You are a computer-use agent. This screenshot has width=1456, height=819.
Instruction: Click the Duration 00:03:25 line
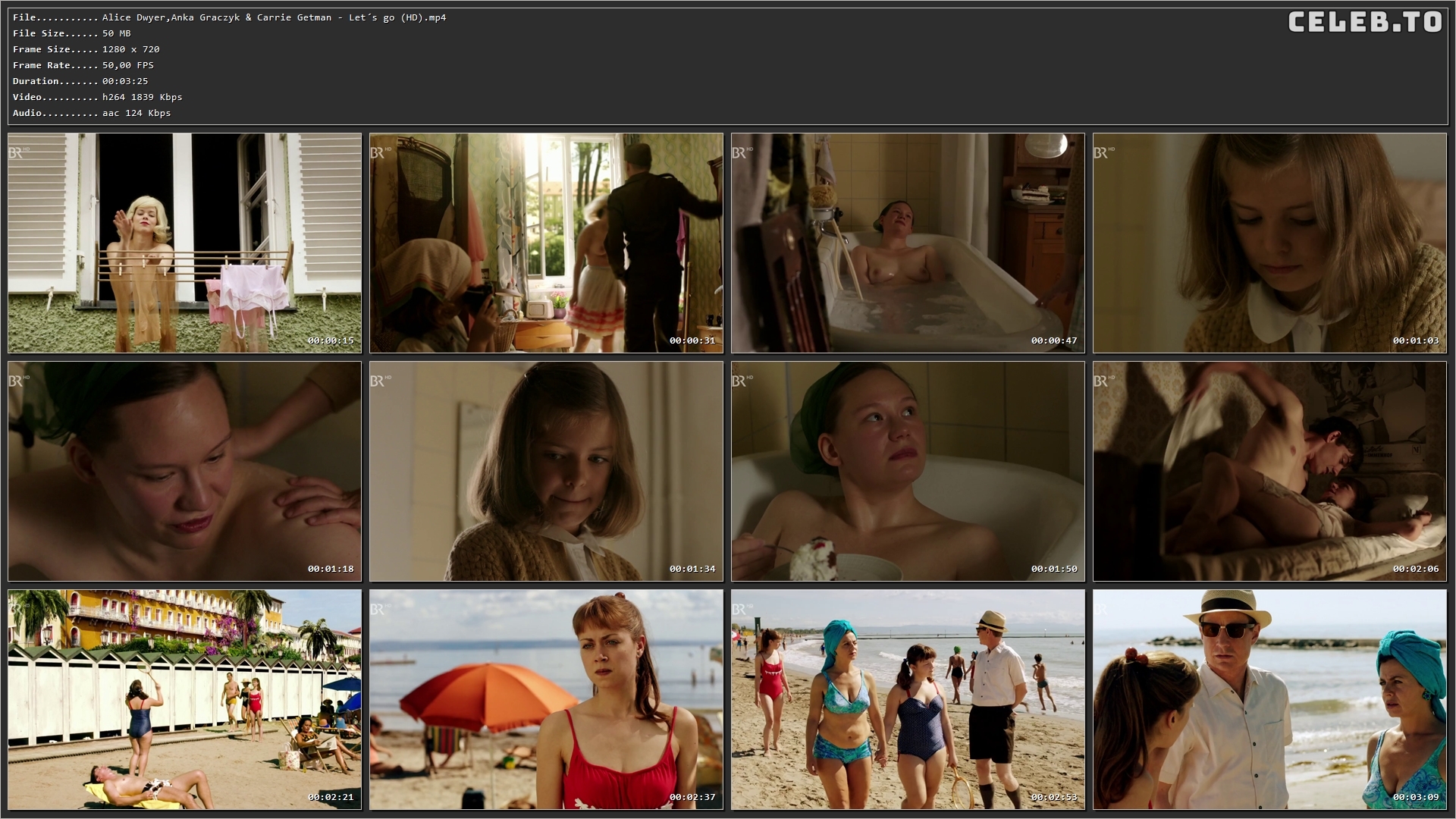click(x=80, y=81)
